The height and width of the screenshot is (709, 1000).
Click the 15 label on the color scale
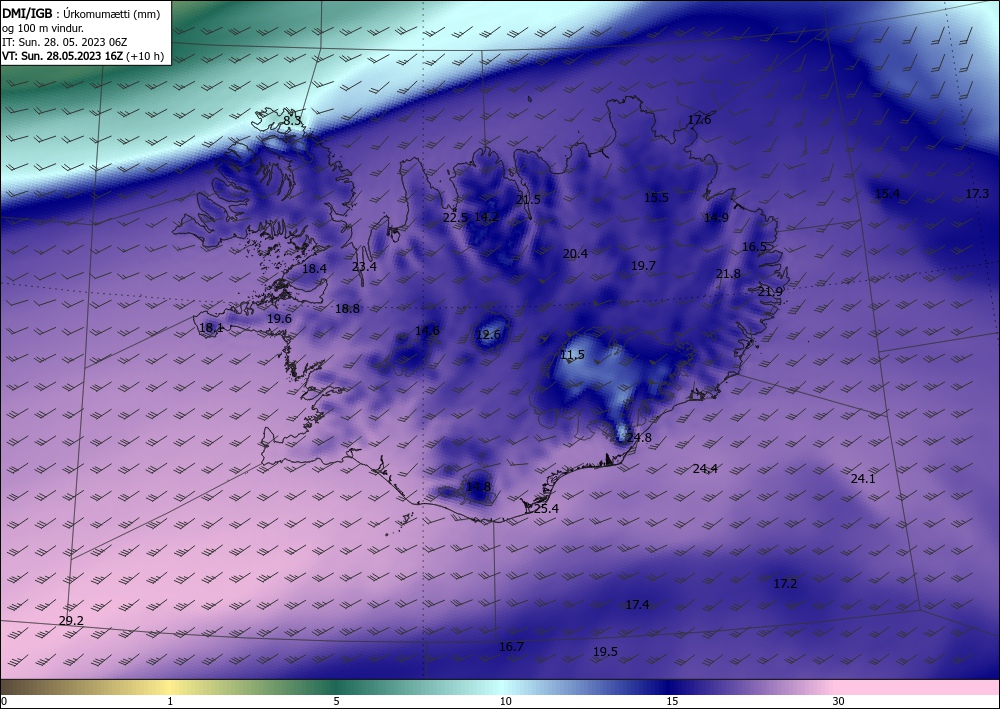pos(672,701)
